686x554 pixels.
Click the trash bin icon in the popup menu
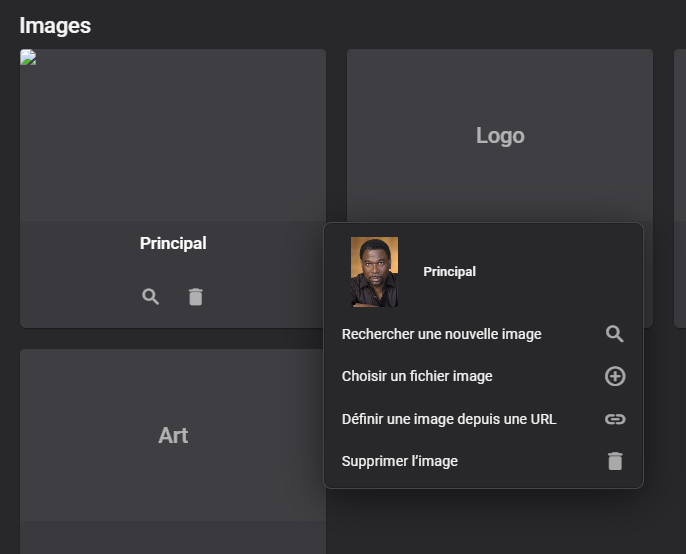[x=615, y=461]
